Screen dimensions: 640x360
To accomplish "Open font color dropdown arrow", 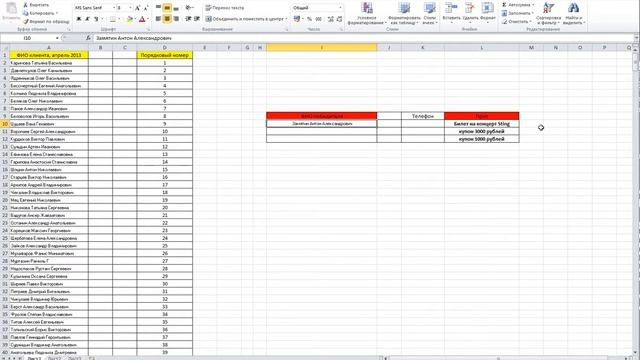I will pyautogui.click(x=147, y=19).
